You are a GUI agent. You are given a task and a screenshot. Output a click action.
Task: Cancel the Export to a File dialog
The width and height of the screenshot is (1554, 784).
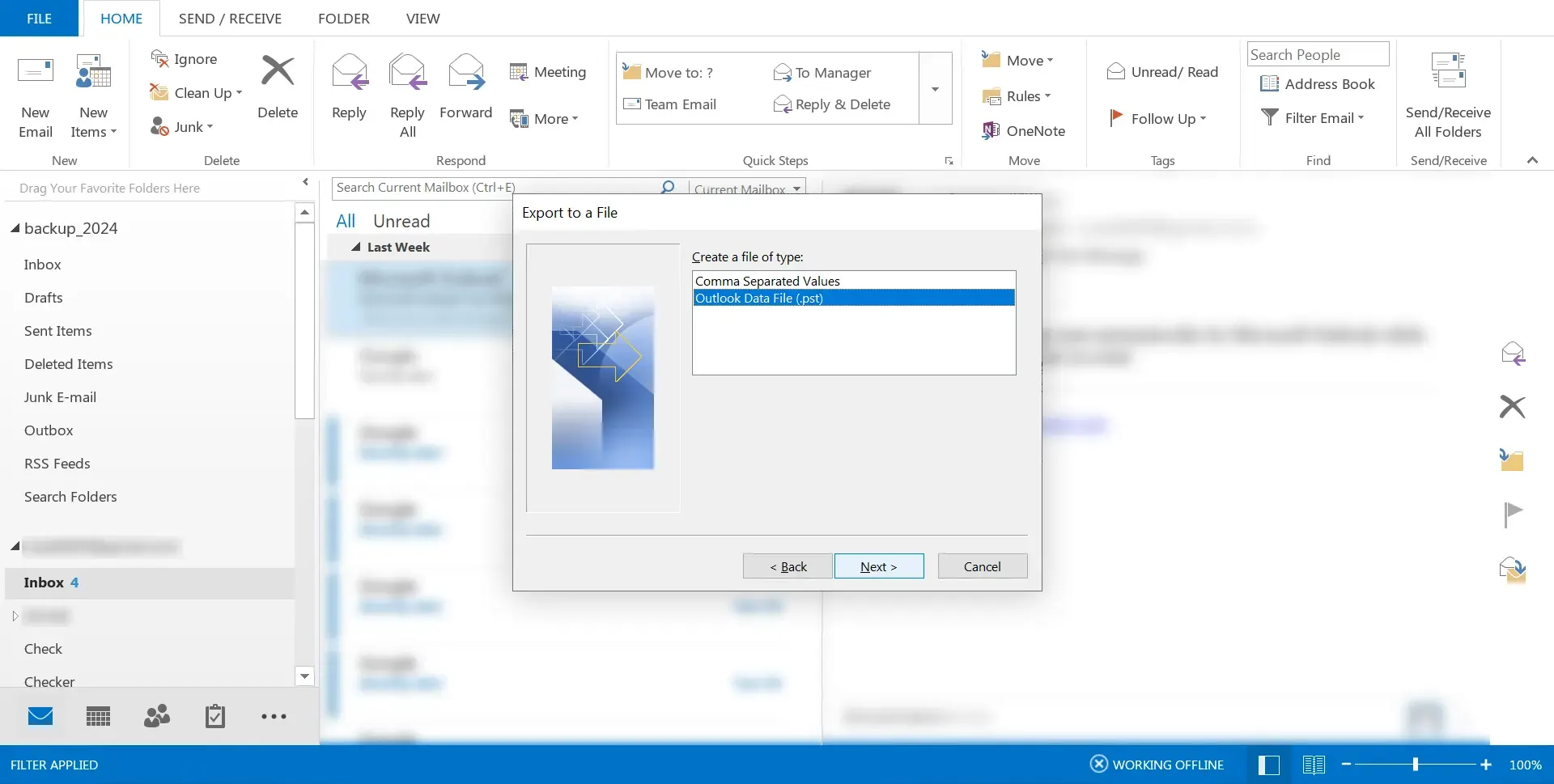(x=983, y=566)
